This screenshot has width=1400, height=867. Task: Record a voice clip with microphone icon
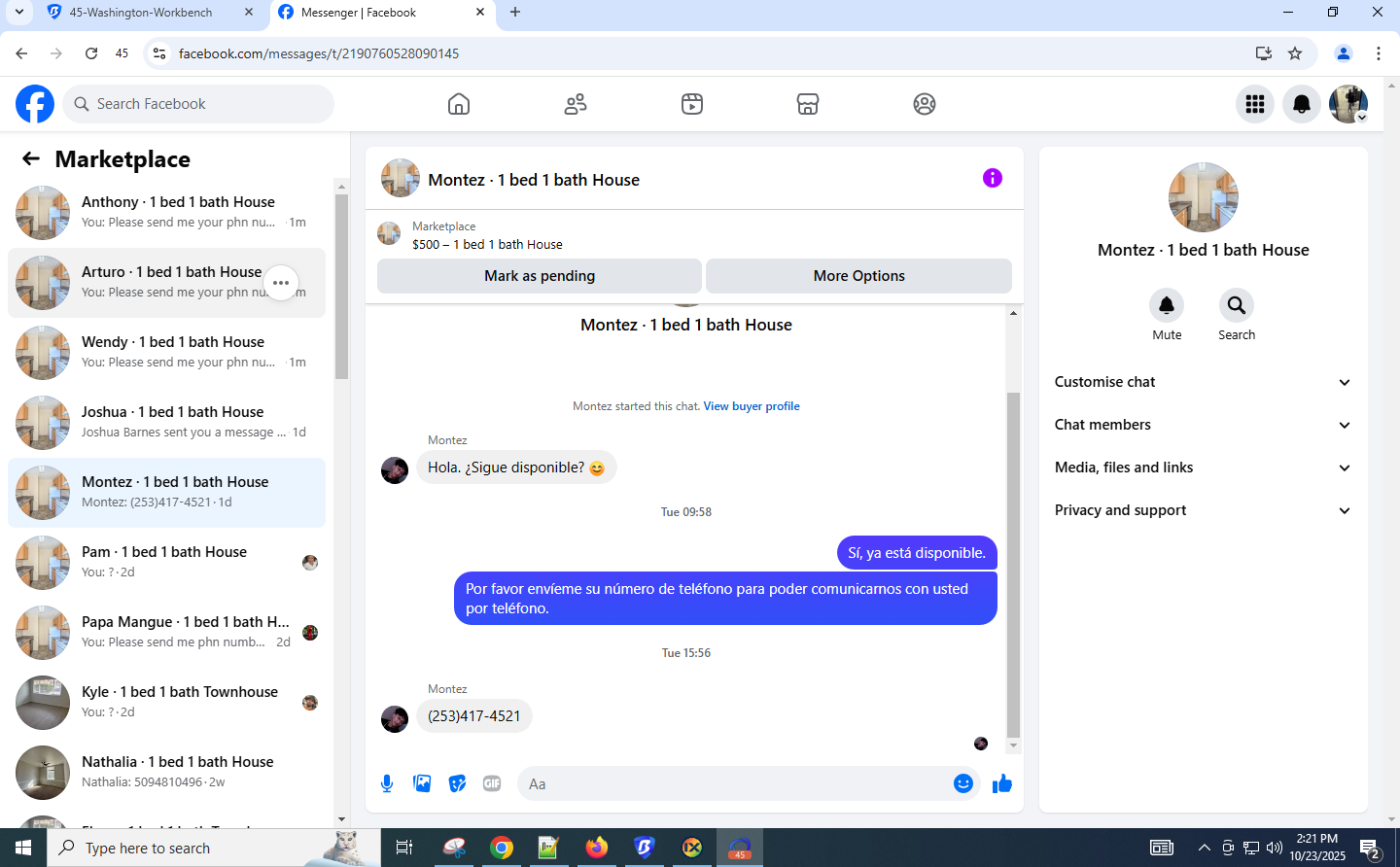(387, 783)
